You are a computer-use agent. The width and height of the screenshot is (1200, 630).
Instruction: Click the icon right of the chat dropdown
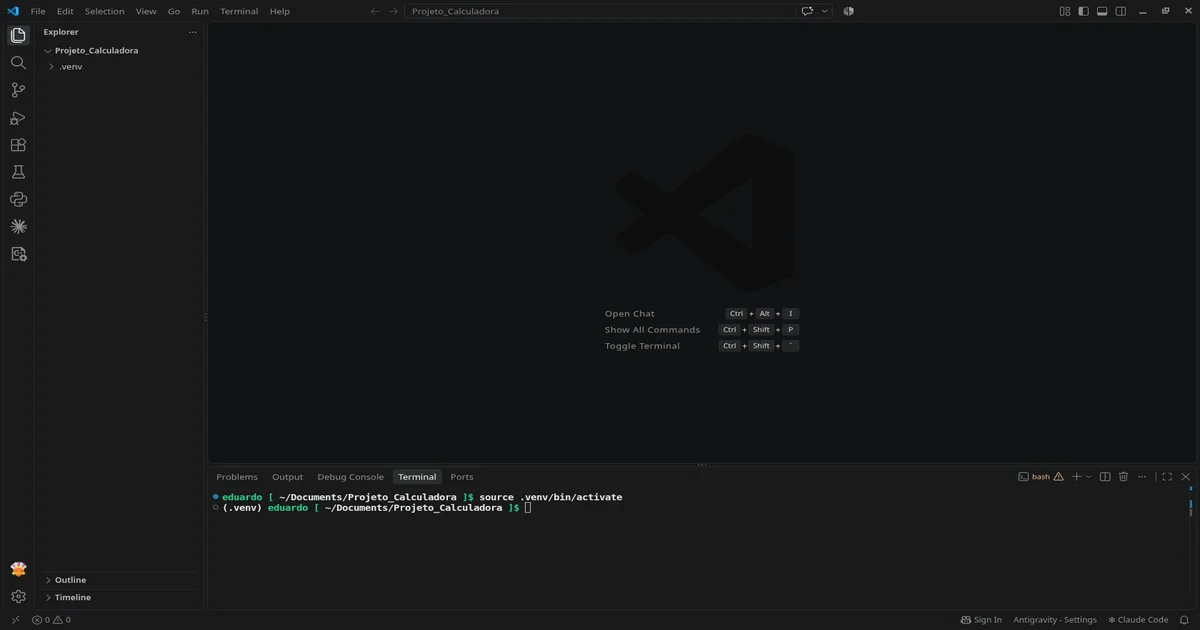(x=848, y=11)
